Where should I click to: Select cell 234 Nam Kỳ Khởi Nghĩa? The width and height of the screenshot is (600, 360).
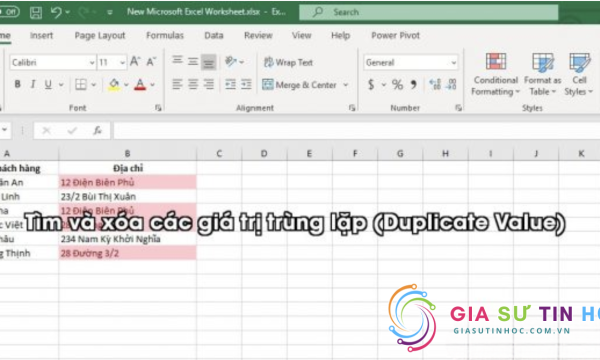pos(127,239)
